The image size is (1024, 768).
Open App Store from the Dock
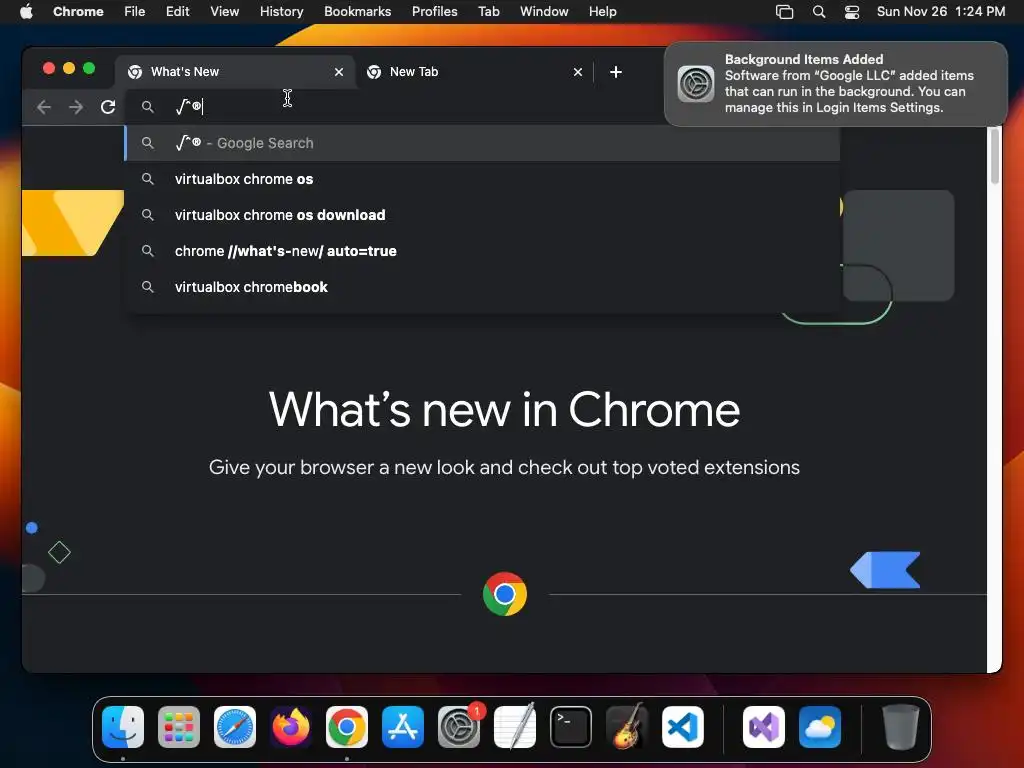(403, 727)
